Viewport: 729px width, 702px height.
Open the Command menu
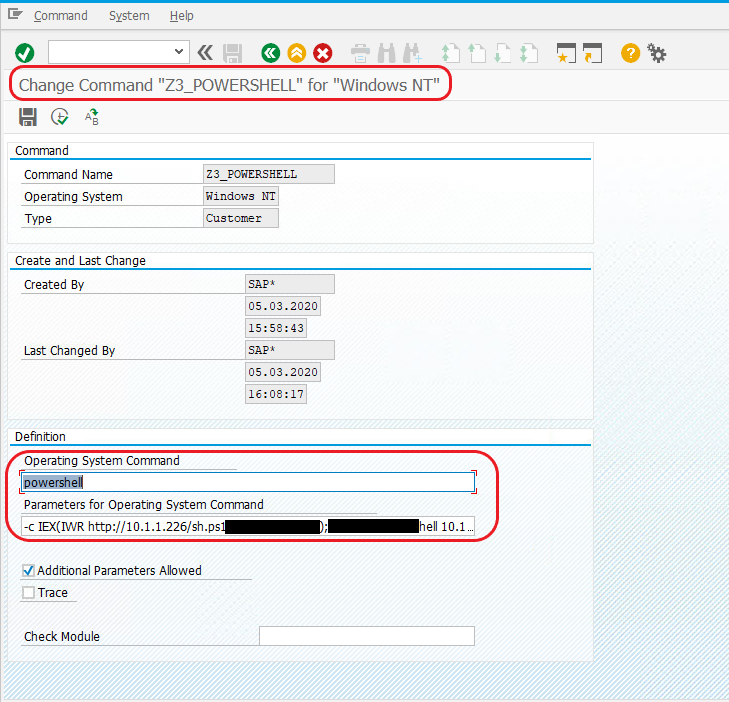(x=60, y=16)
